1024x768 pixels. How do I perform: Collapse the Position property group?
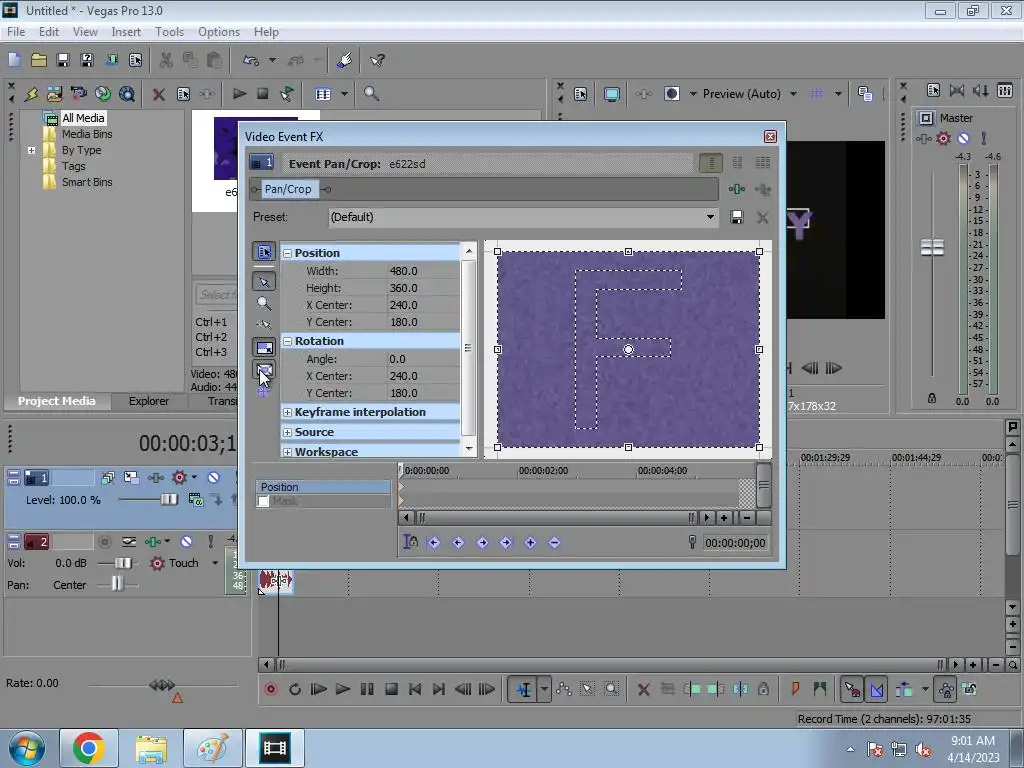287,253
